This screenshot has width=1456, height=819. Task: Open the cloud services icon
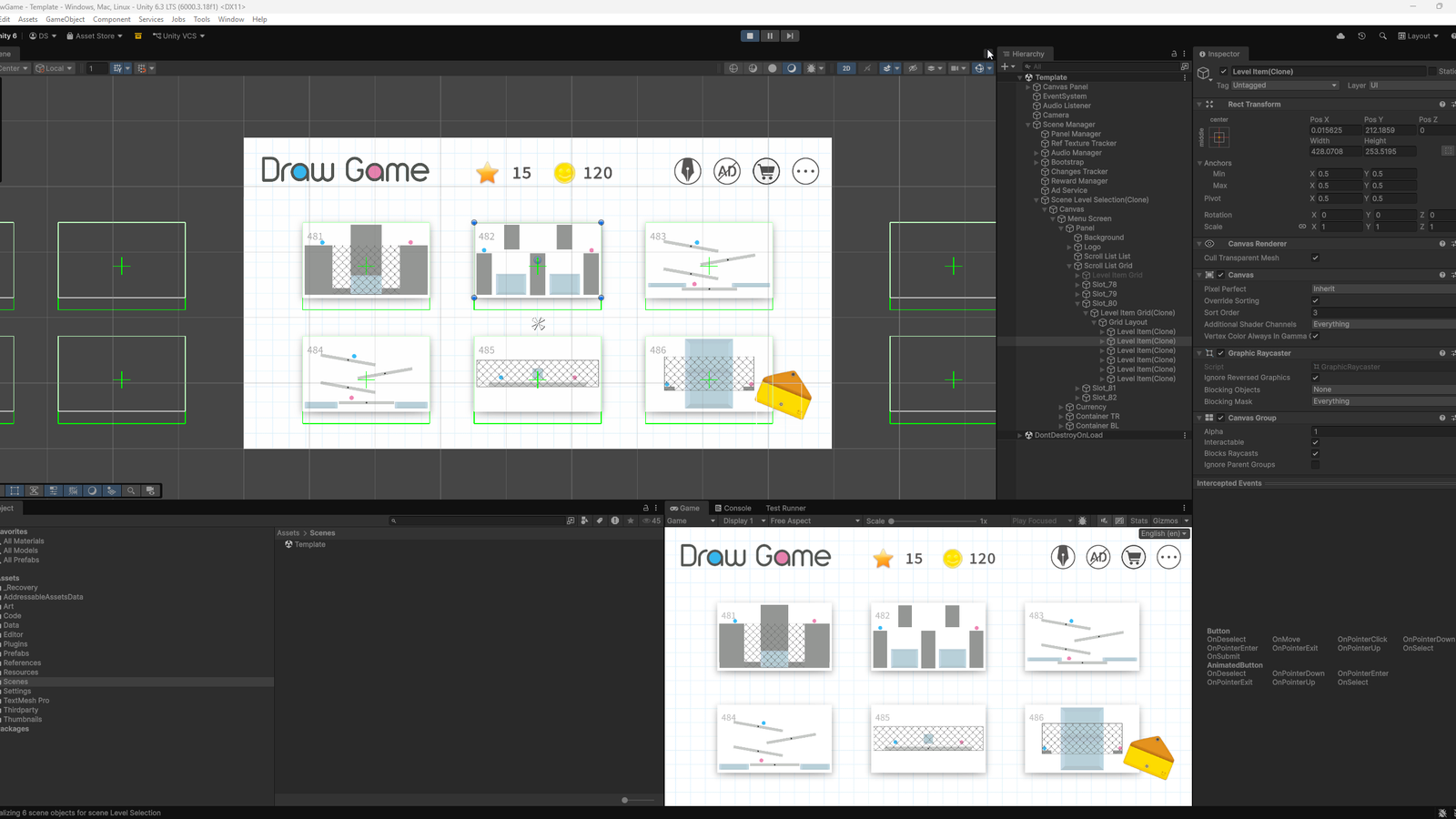point(1340,35)
